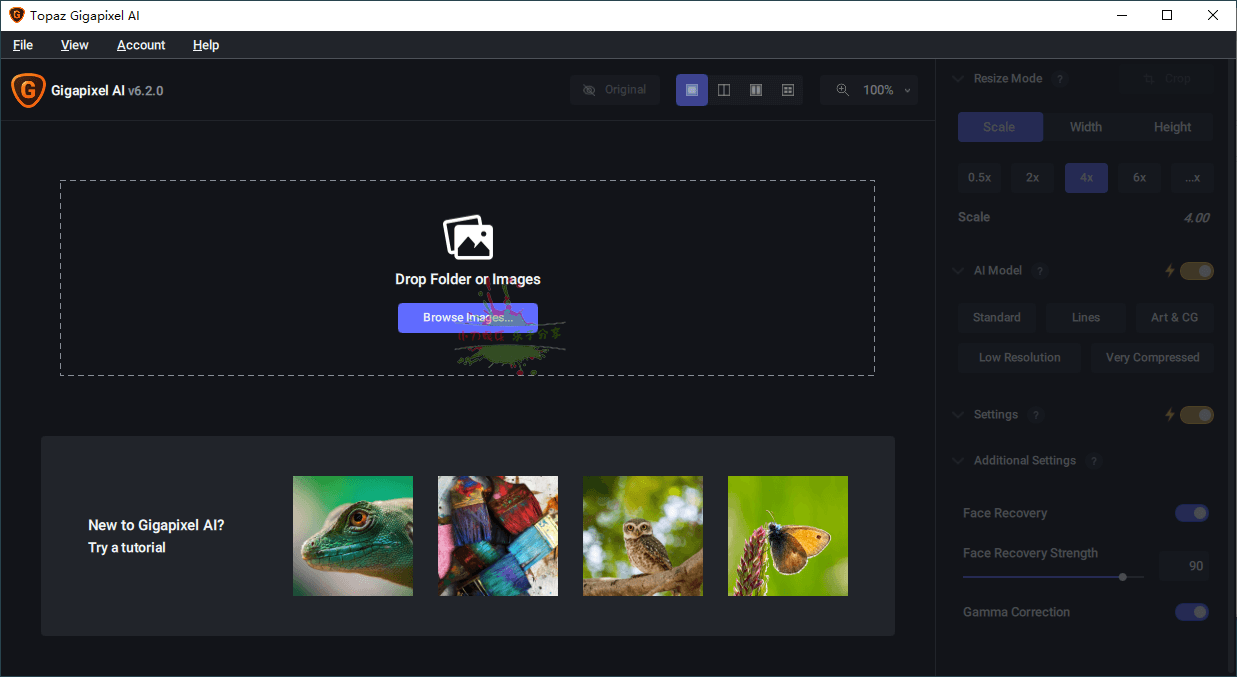Toggle the Settings auto switch
Screen dimensions: 1237x677
(x=1197, y=415)
